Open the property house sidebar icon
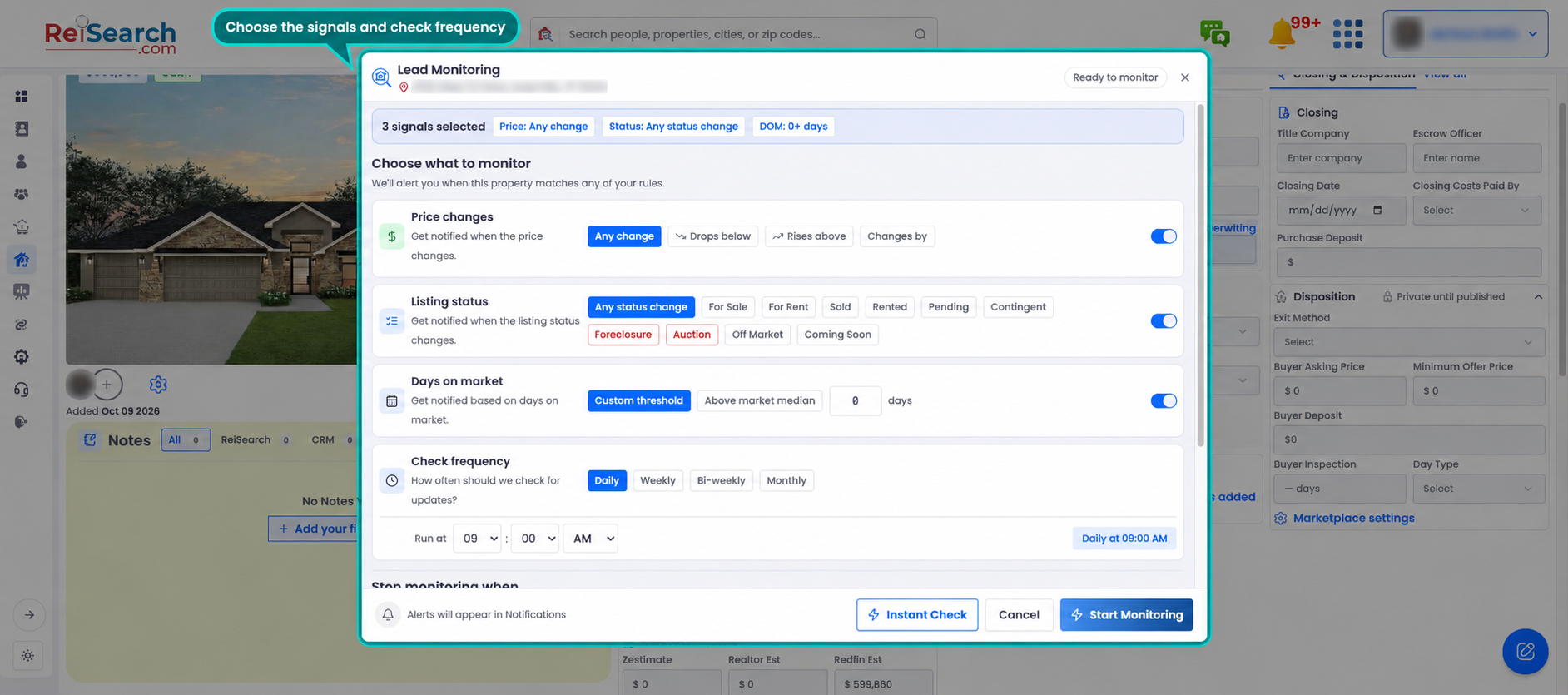Viewport: 1568px width, 695px height. (22, 260)
